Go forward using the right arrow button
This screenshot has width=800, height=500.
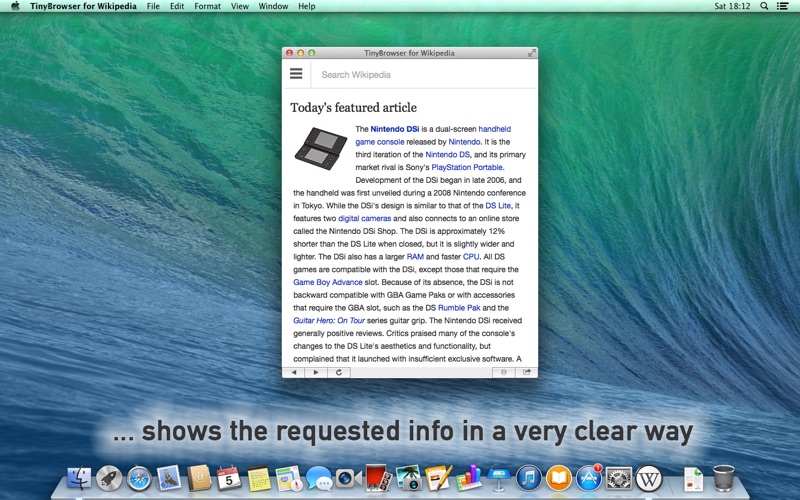tap(316, 372)
